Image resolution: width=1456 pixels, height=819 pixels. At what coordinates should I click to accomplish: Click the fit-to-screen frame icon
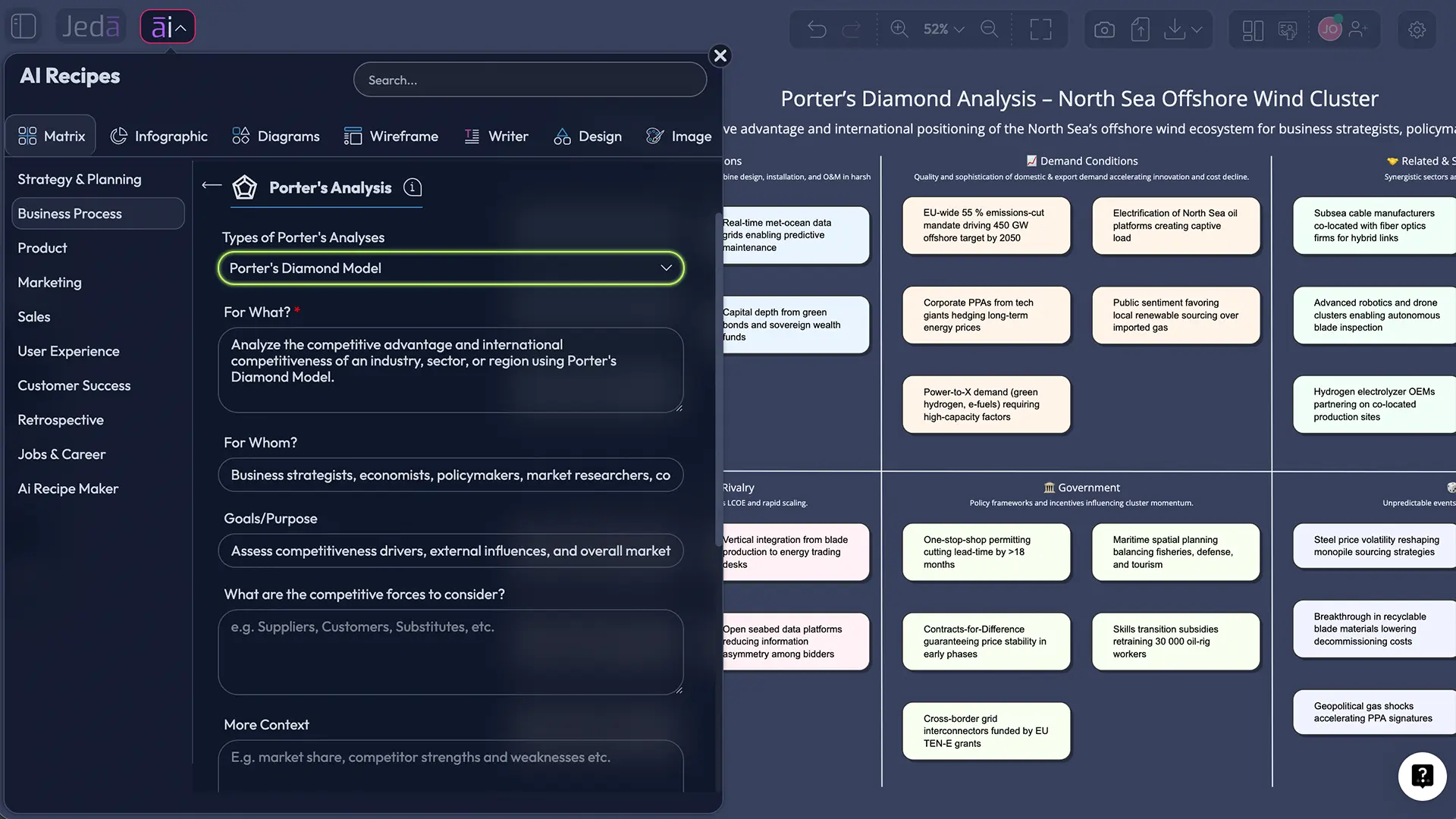click(x=1040, y=29)
